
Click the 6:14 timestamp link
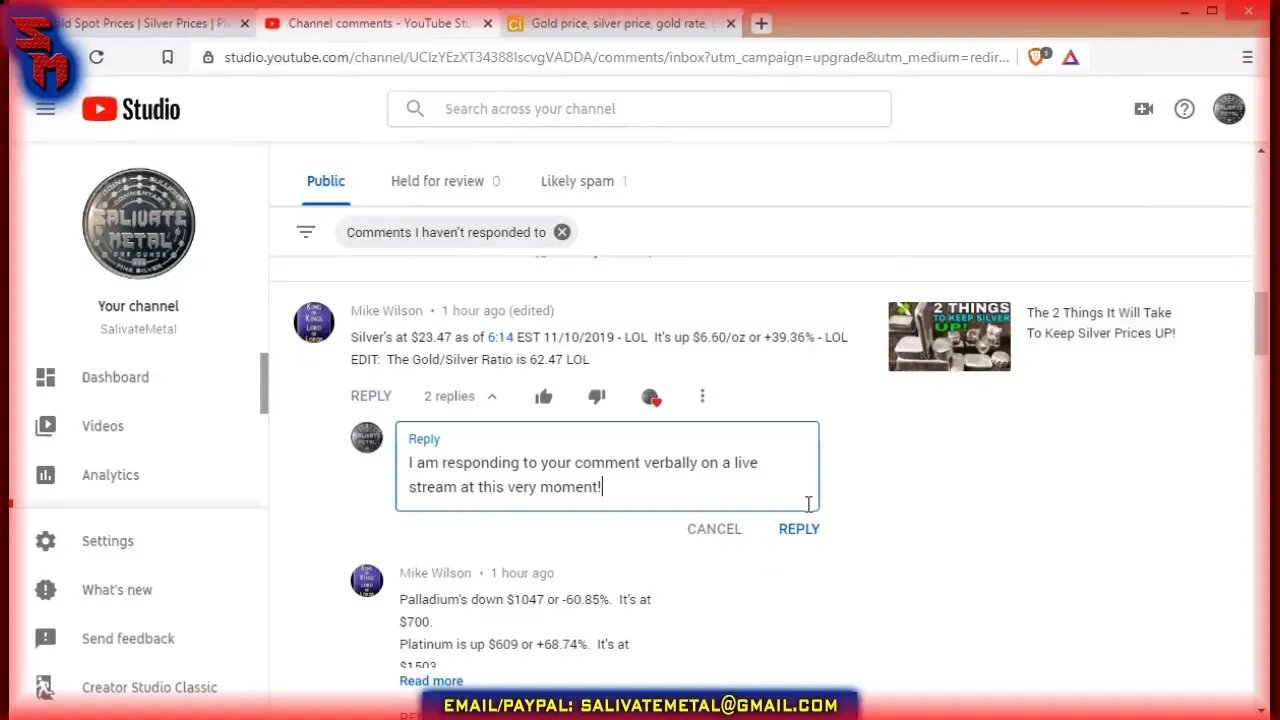(x=500, y=337)
